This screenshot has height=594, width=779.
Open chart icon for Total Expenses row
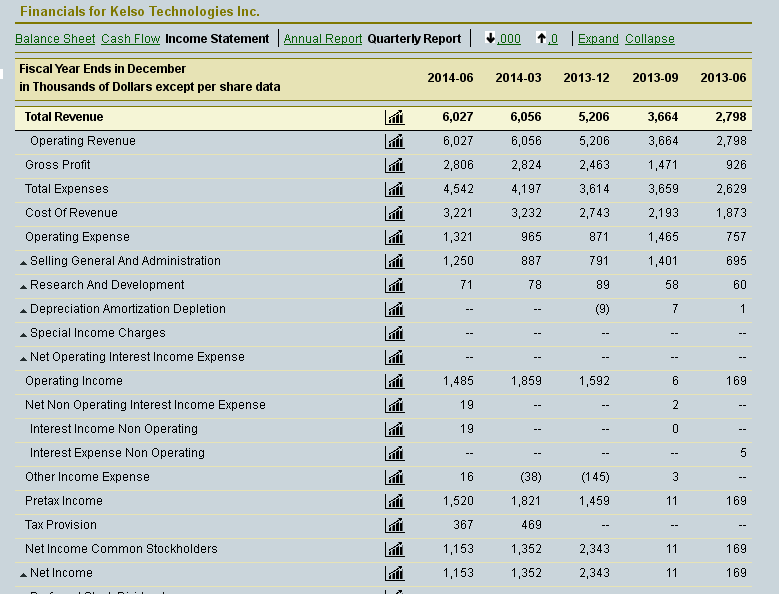point(395,189)
